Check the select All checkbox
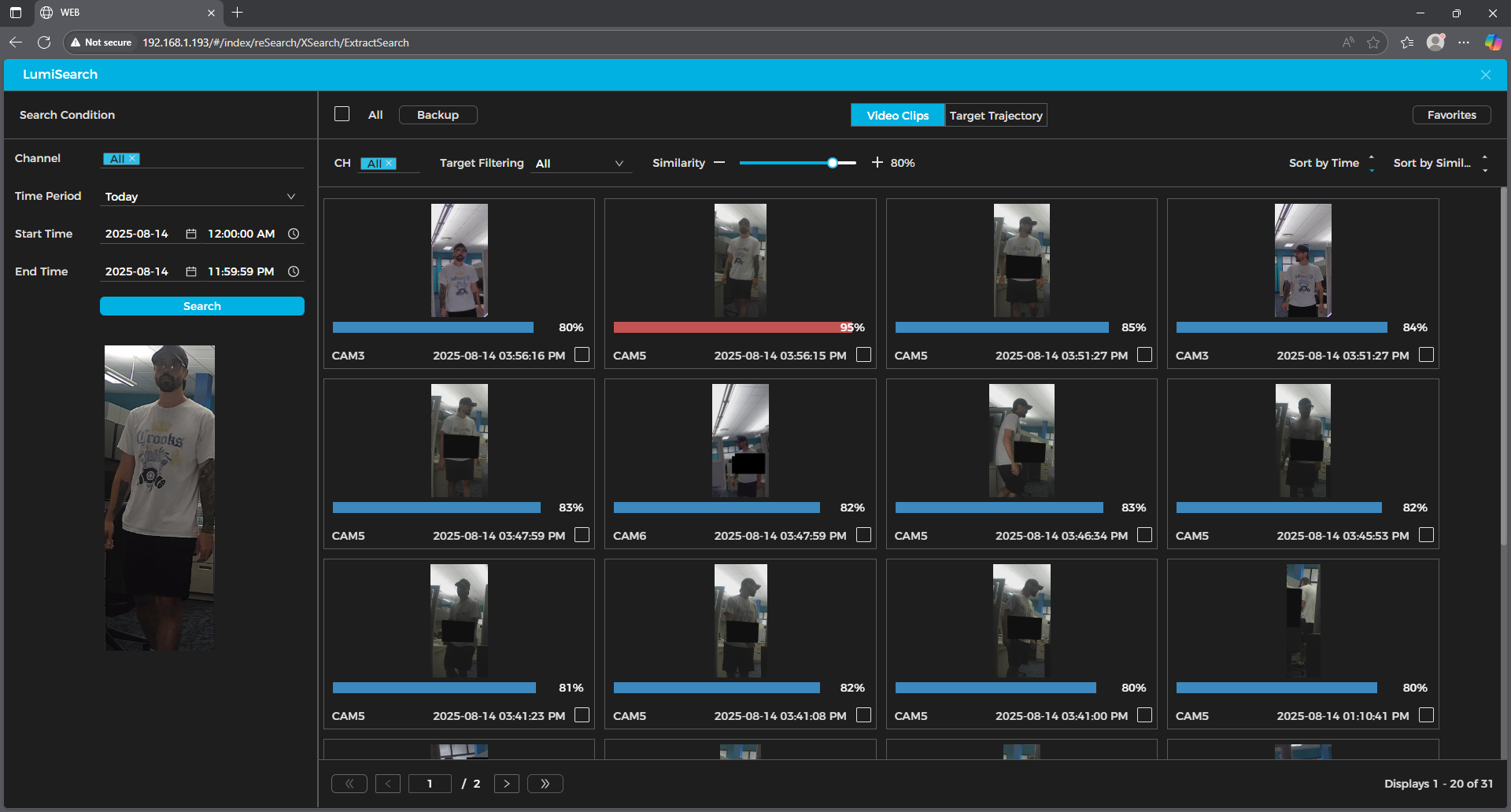 tap(342, 114)
